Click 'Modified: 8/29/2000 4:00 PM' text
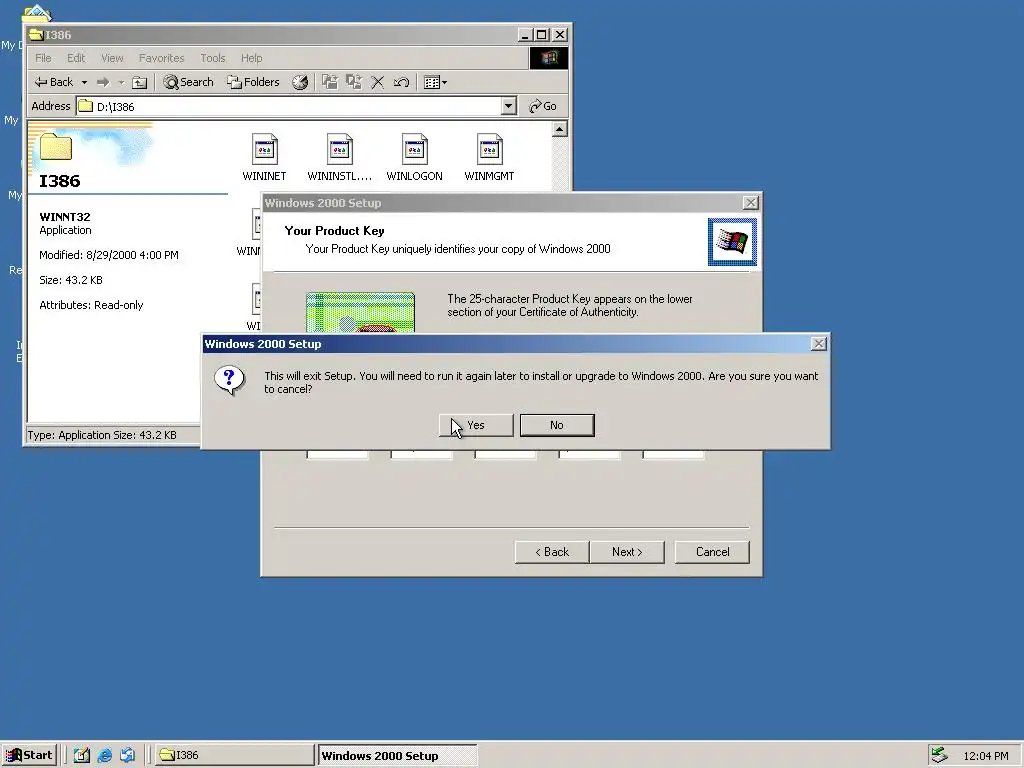 tap(109, 255)
